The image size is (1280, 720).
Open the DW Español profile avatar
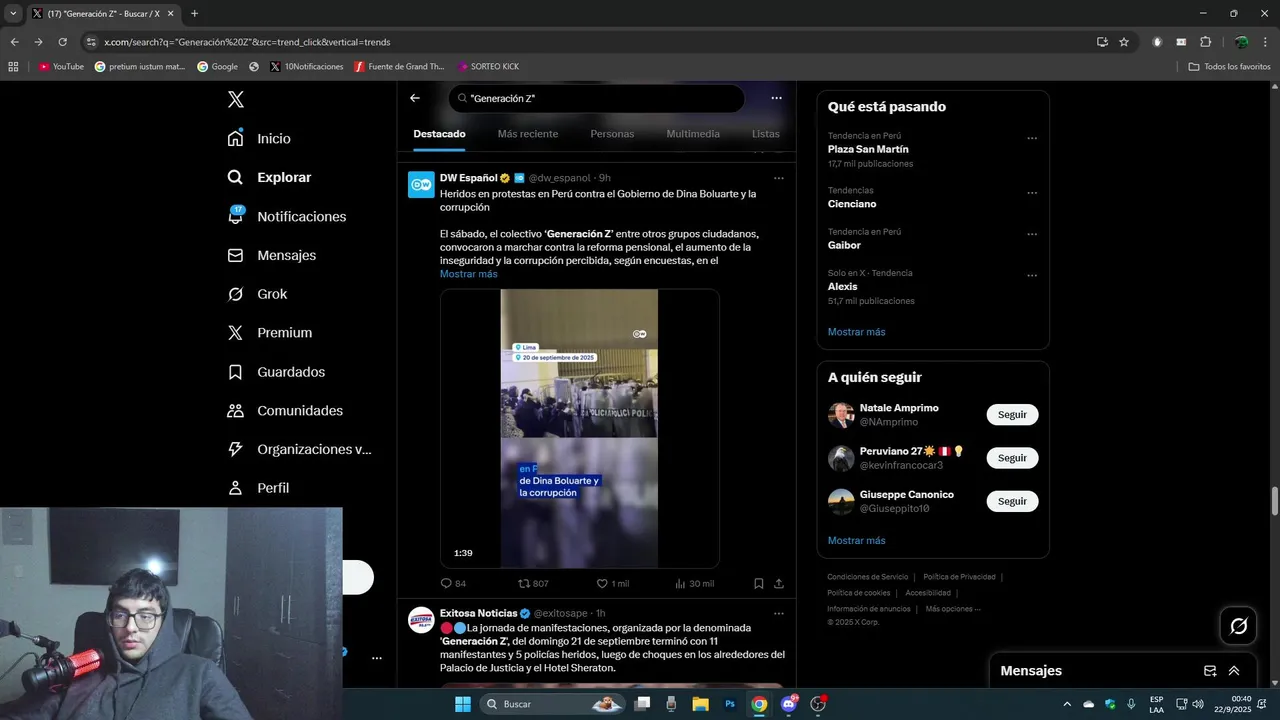click(421, 185)
